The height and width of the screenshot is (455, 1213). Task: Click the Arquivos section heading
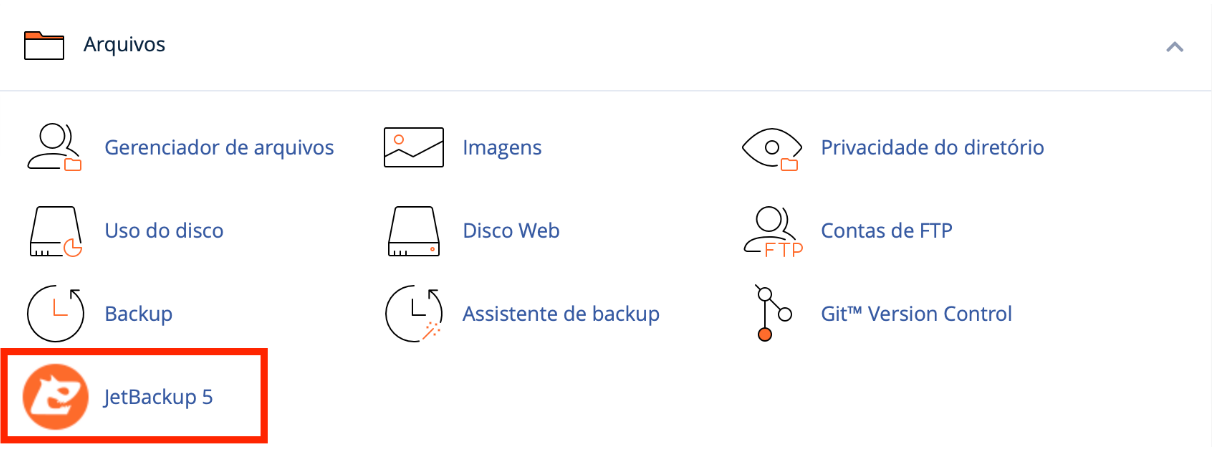click(124, 45)
